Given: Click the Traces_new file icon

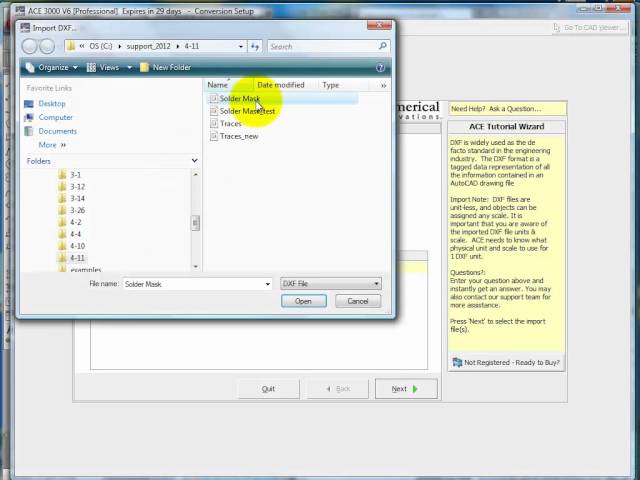Looking at the screenshot, I should [x=213, y=136].
